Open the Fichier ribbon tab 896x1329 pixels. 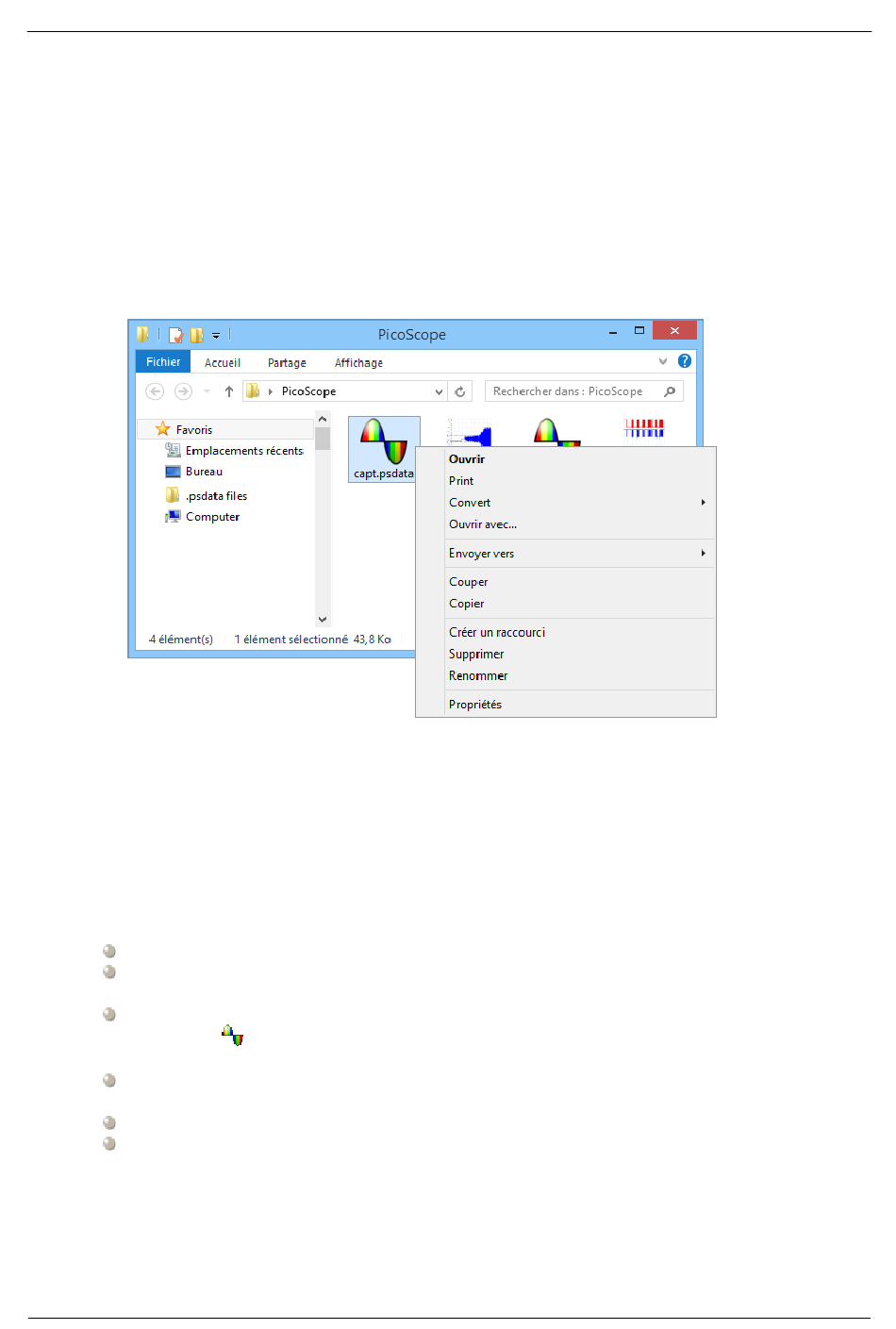coord(163,362)
